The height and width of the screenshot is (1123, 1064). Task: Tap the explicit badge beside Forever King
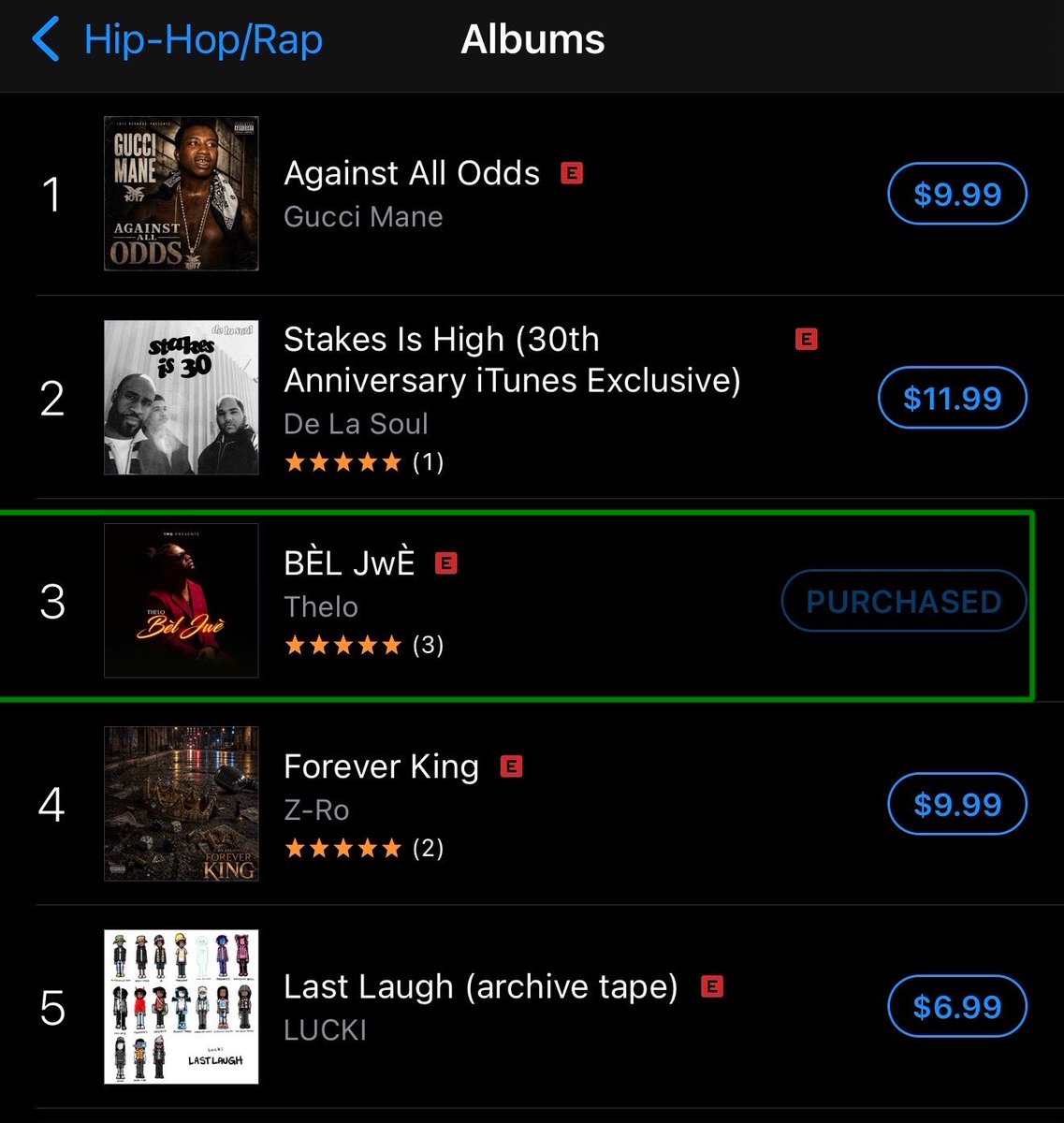coord(511,767)
